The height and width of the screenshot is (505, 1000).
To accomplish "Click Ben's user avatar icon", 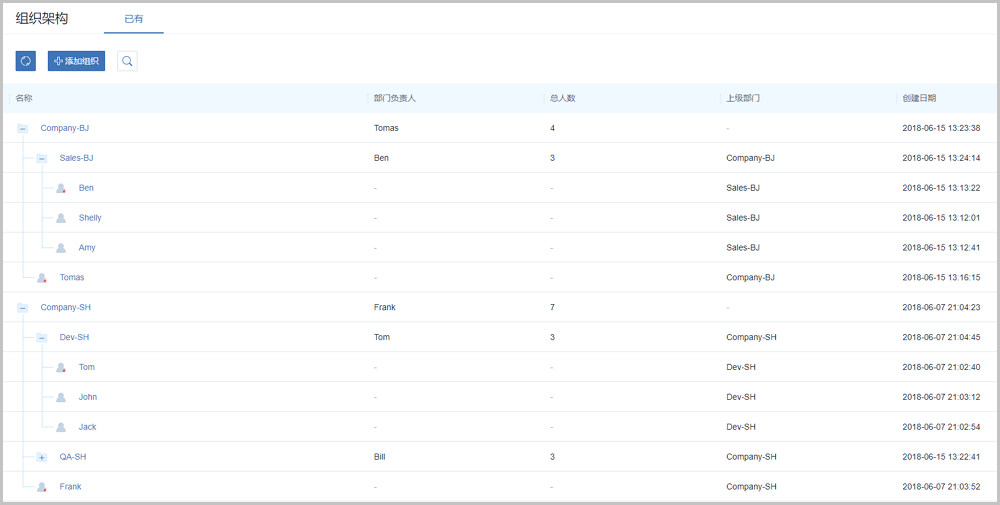I will (61, 188).
